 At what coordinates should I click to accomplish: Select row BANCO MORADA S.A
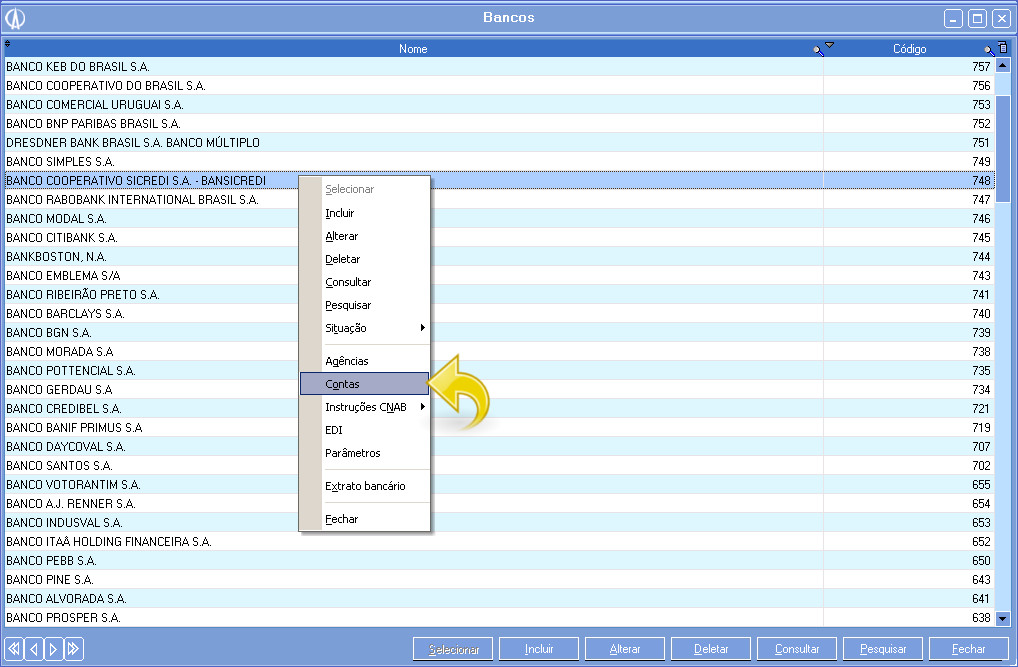point(499,351)
